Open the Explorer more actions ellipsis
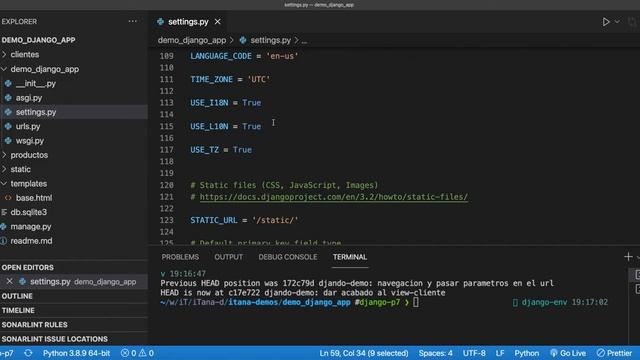 tap(133, 21)
